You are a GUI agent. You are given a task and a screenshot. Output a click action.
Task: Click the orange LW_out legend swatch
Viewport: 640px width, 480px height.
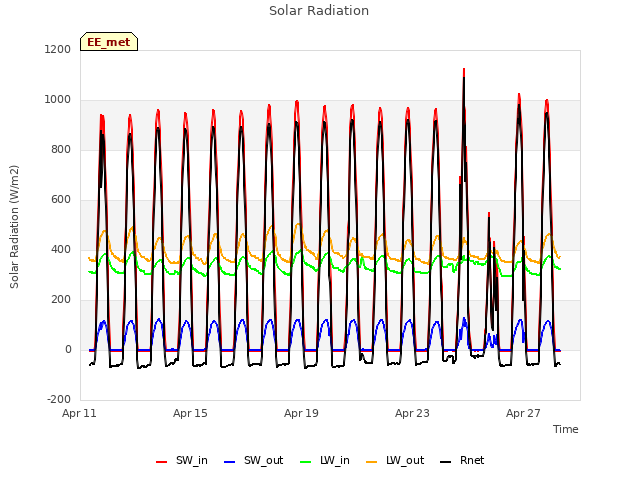tap(372, 462)
